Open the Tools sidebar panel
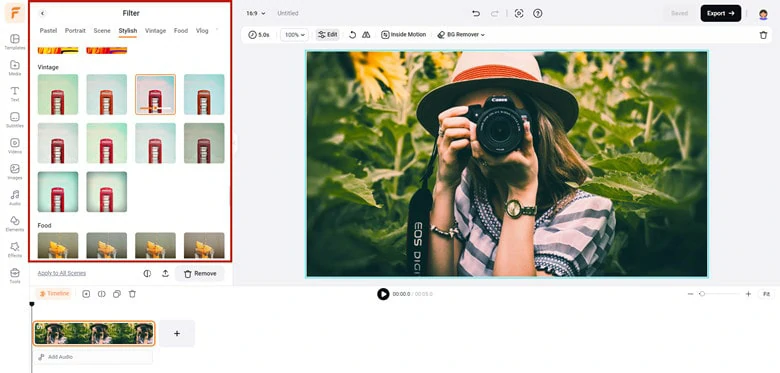Image resolution: width=780 pixels, height=373 pixels. coord(15,275)
